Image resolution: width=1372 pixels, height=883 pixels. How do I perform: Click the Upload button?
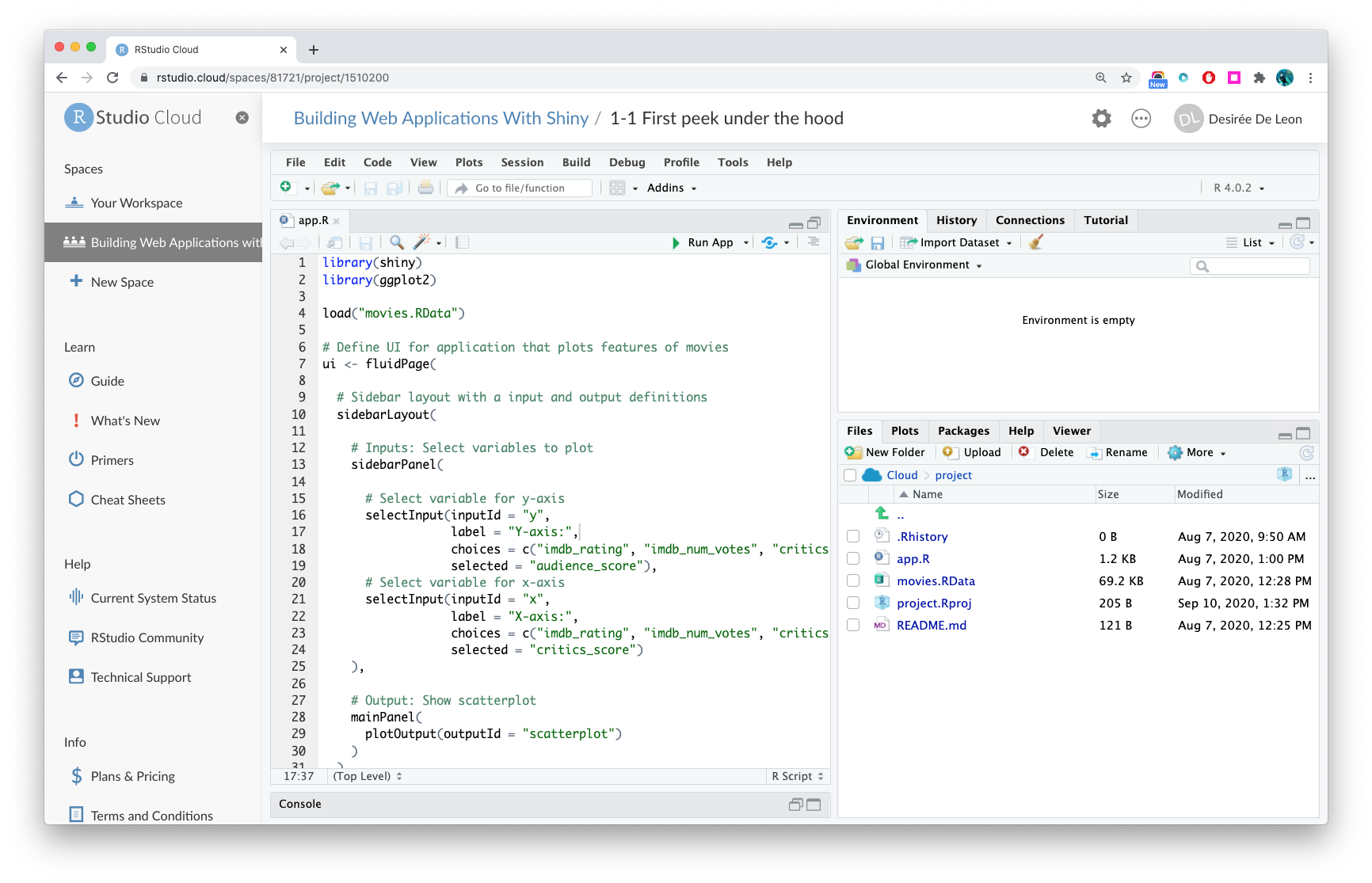972,452
